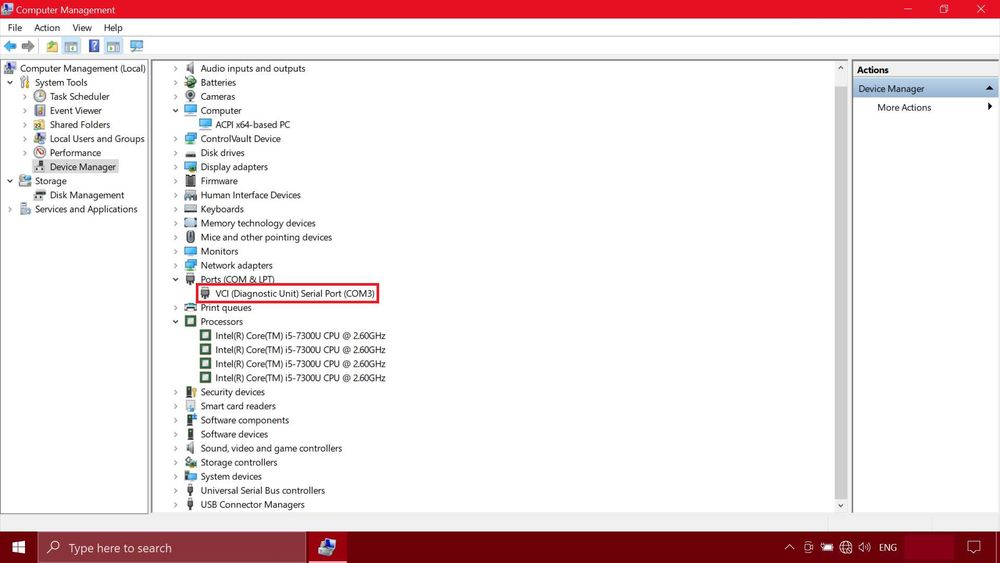
Task: Select Computer Management (Local) root
Action: point(82,68)
